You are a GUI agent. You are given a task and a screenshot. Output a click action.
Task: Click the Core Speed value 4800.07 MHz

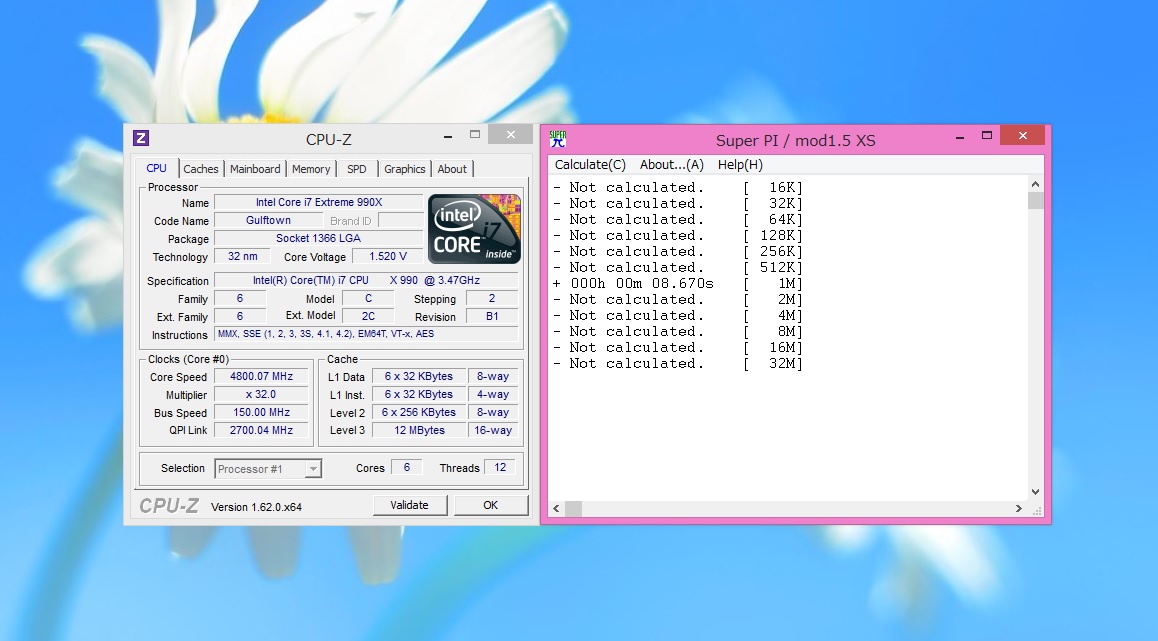261,377
